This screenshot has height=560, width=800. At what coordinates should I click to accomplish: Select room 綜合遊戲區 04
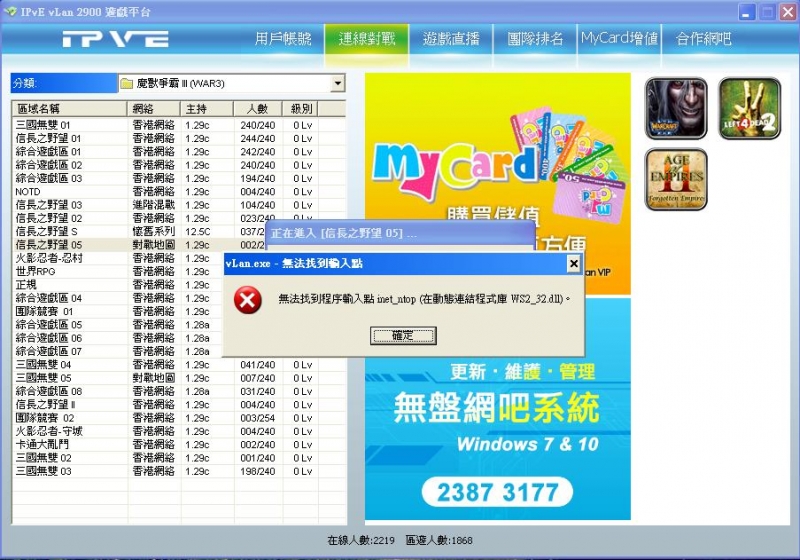point(118,298)
